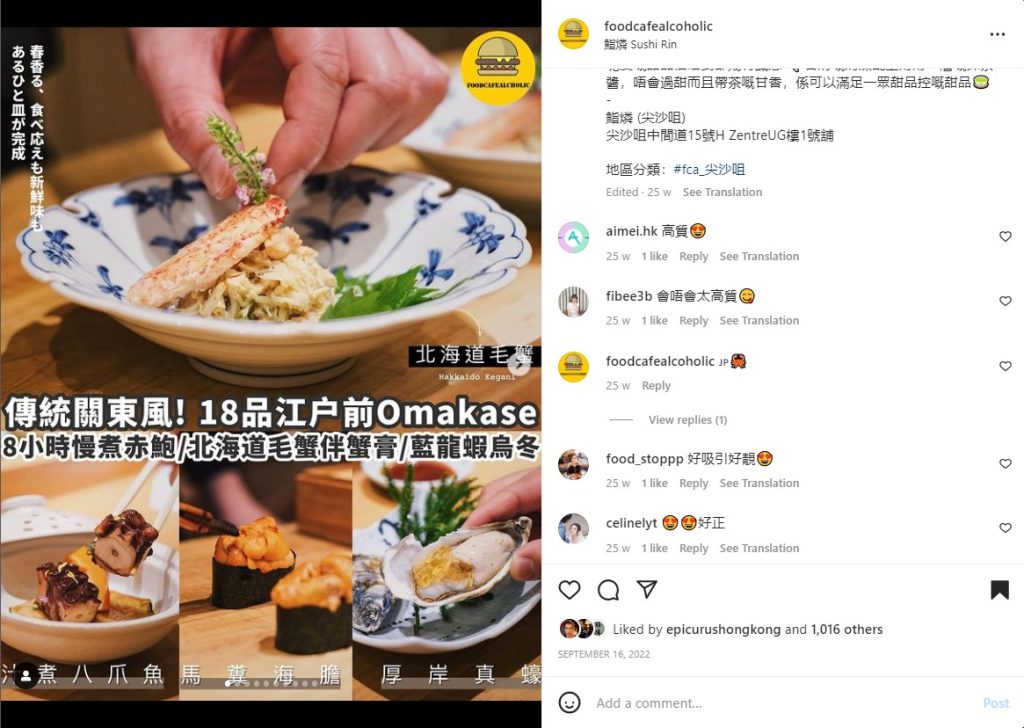
Task: Go to next carousel image arrow
Action: tap(520, 366)
